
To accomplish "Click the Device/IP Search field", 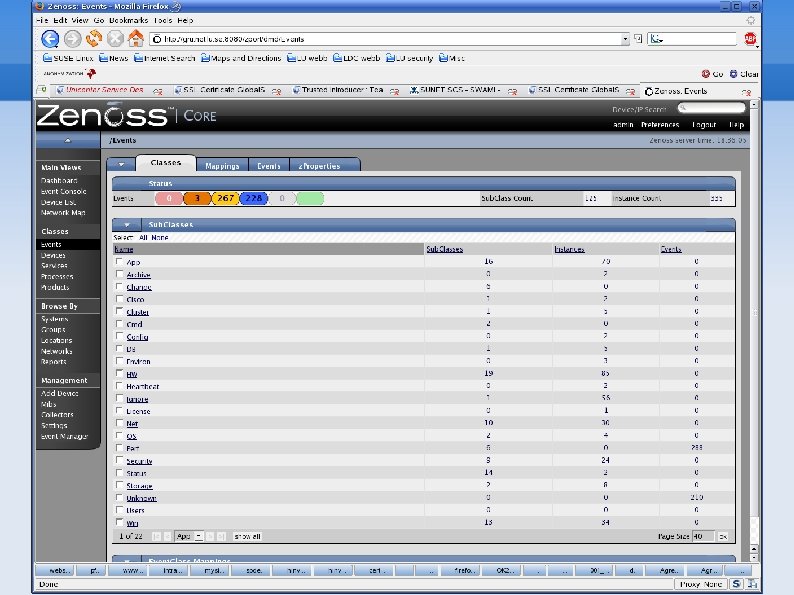I will [x=711, y=108].
